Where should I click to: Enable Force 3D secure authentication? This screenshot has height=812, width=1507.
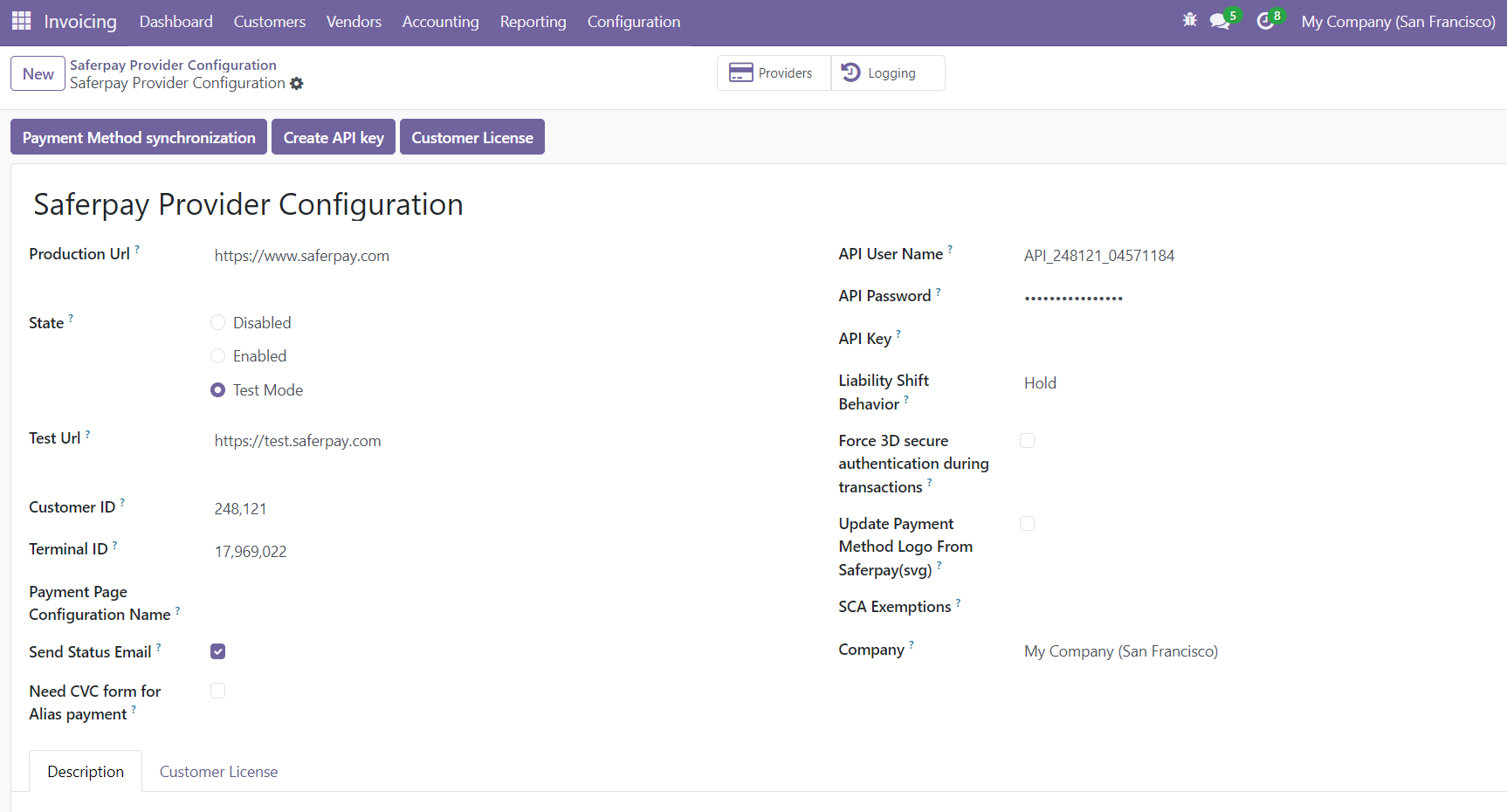1027,440
